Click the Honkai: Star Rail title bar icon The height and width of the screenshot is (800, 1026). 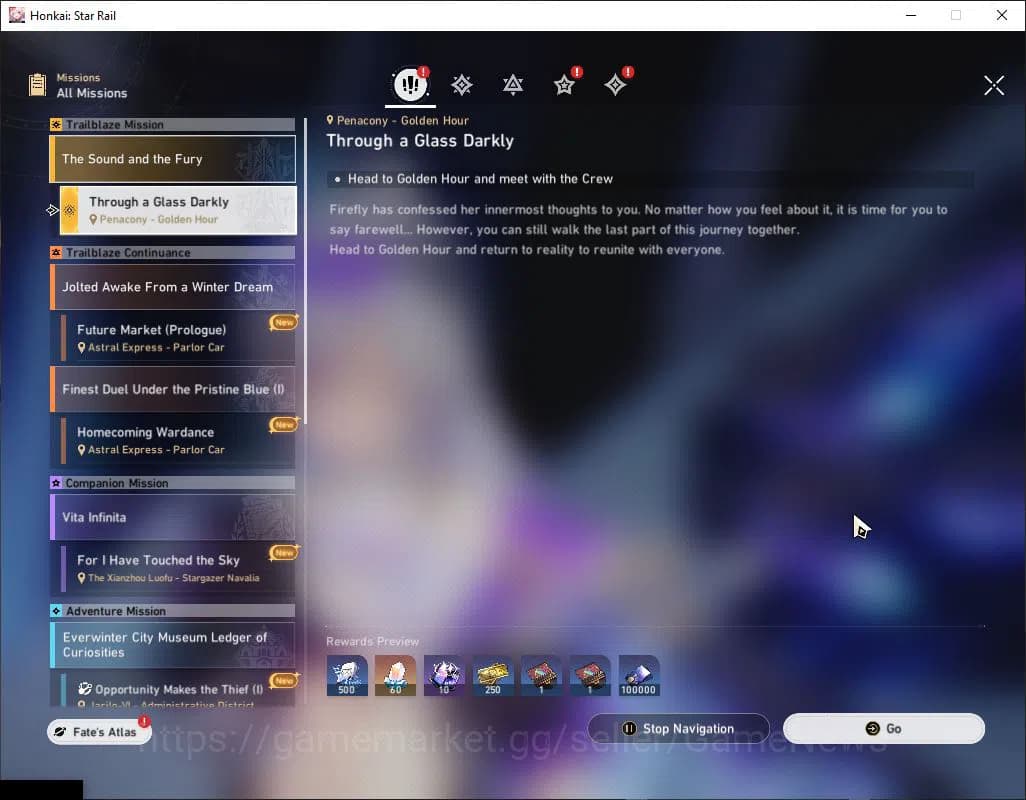pyautogui.click(x=16, y=15)
